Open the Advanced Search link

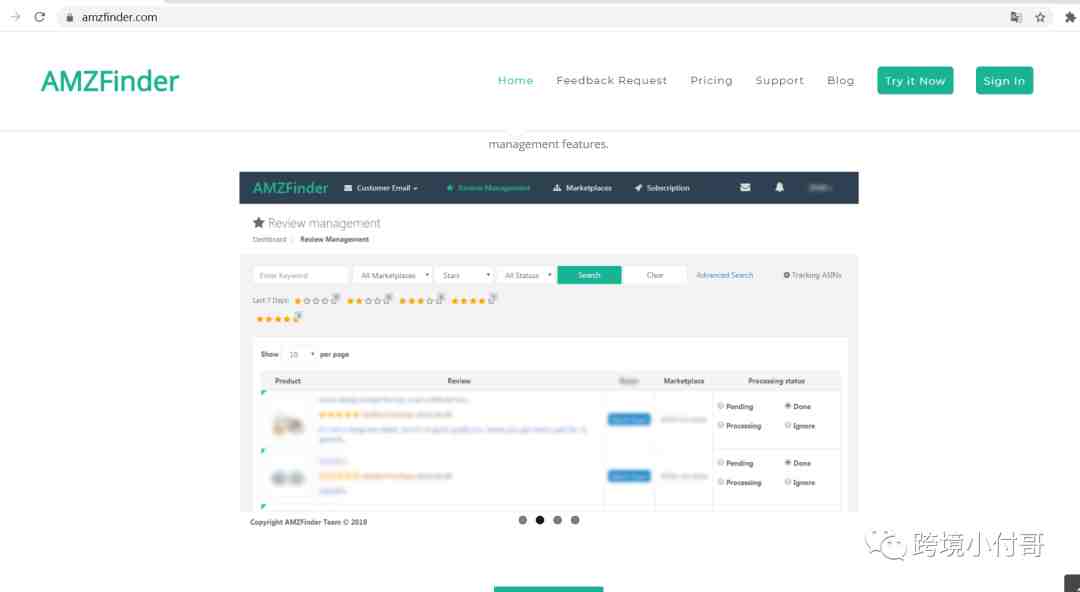tap(725, 275)
